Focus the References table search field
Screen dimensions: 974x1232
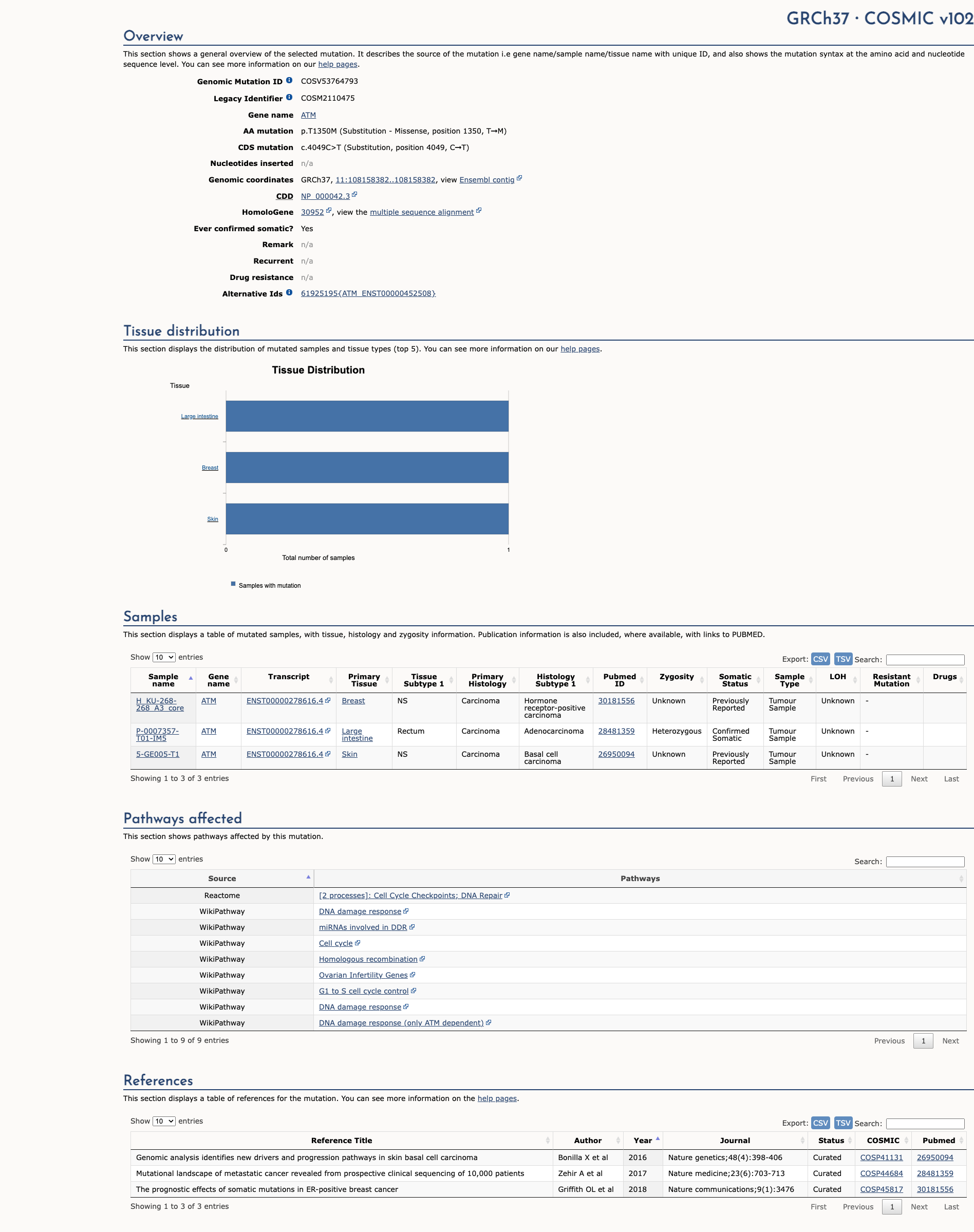click(x=925, y=1123)
